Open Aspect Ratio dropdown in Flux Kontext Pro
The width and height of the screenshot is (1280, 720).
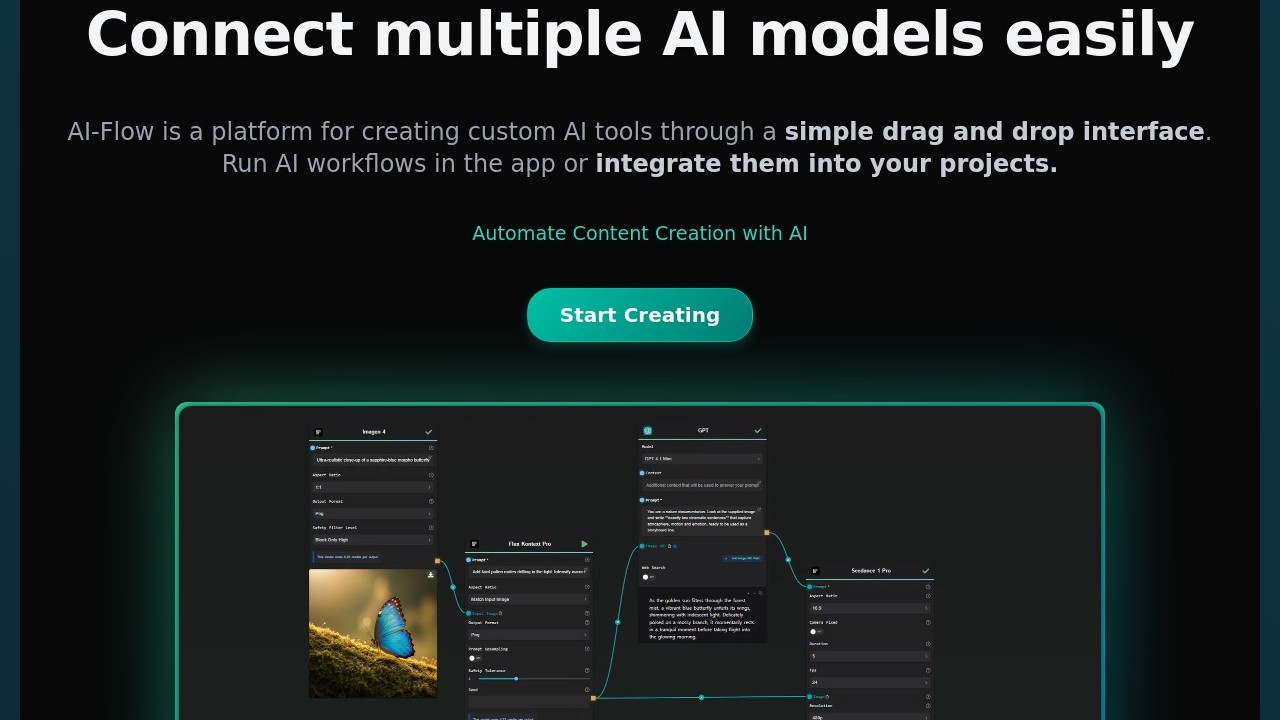(529, 599)
